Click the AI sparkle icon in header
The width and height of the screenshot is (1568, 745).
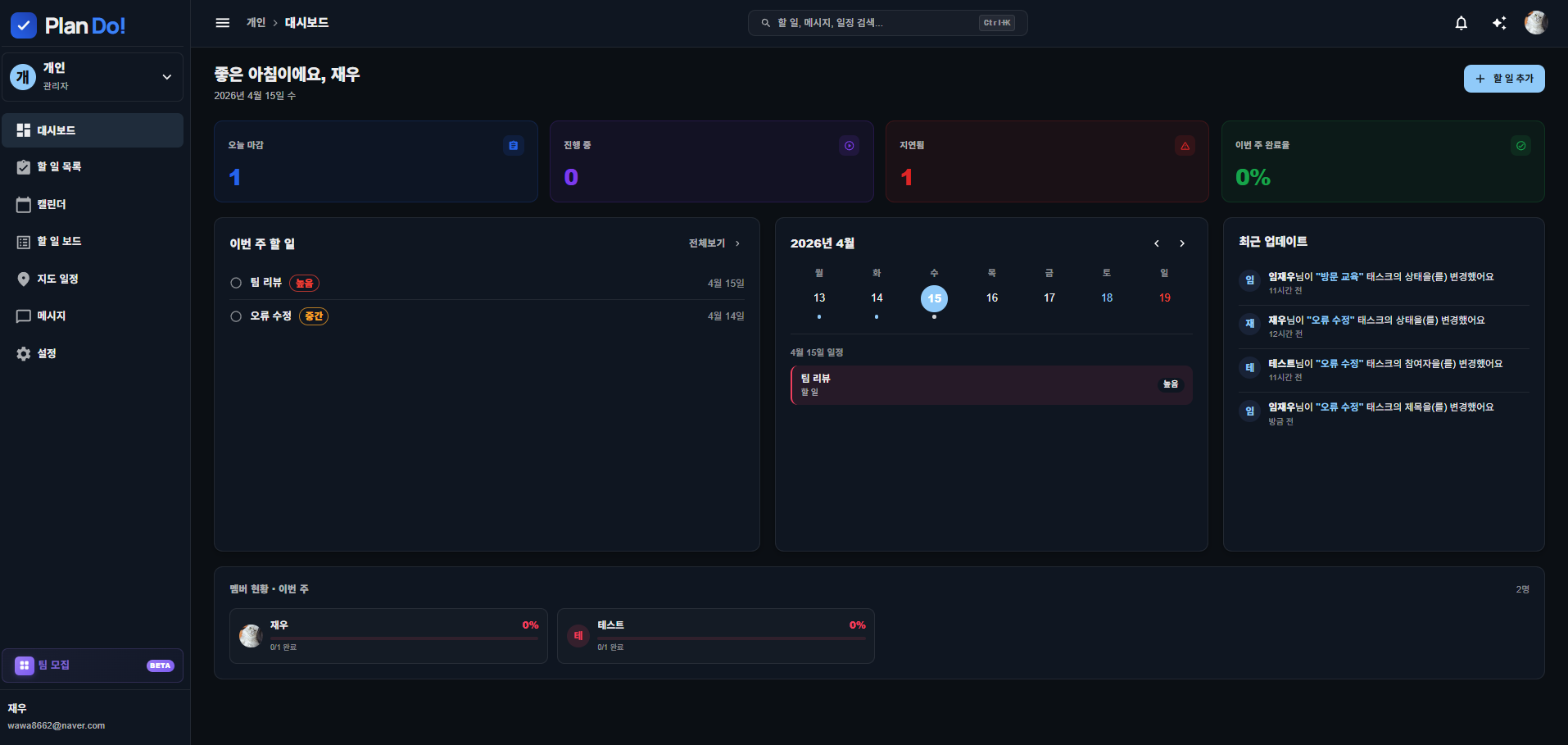[1499, 23]
